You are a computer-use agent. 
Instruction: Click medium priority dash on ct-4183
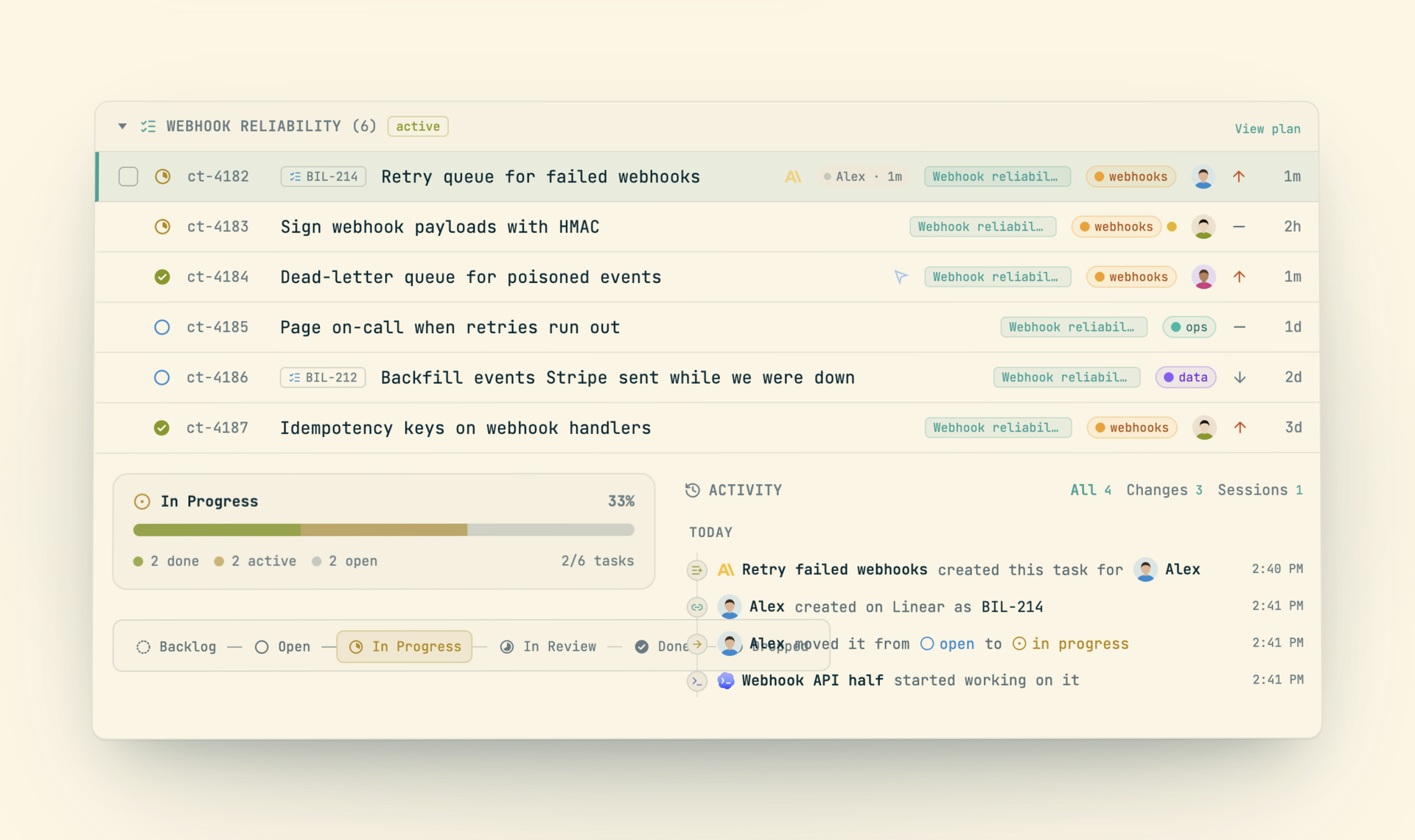1239,226
